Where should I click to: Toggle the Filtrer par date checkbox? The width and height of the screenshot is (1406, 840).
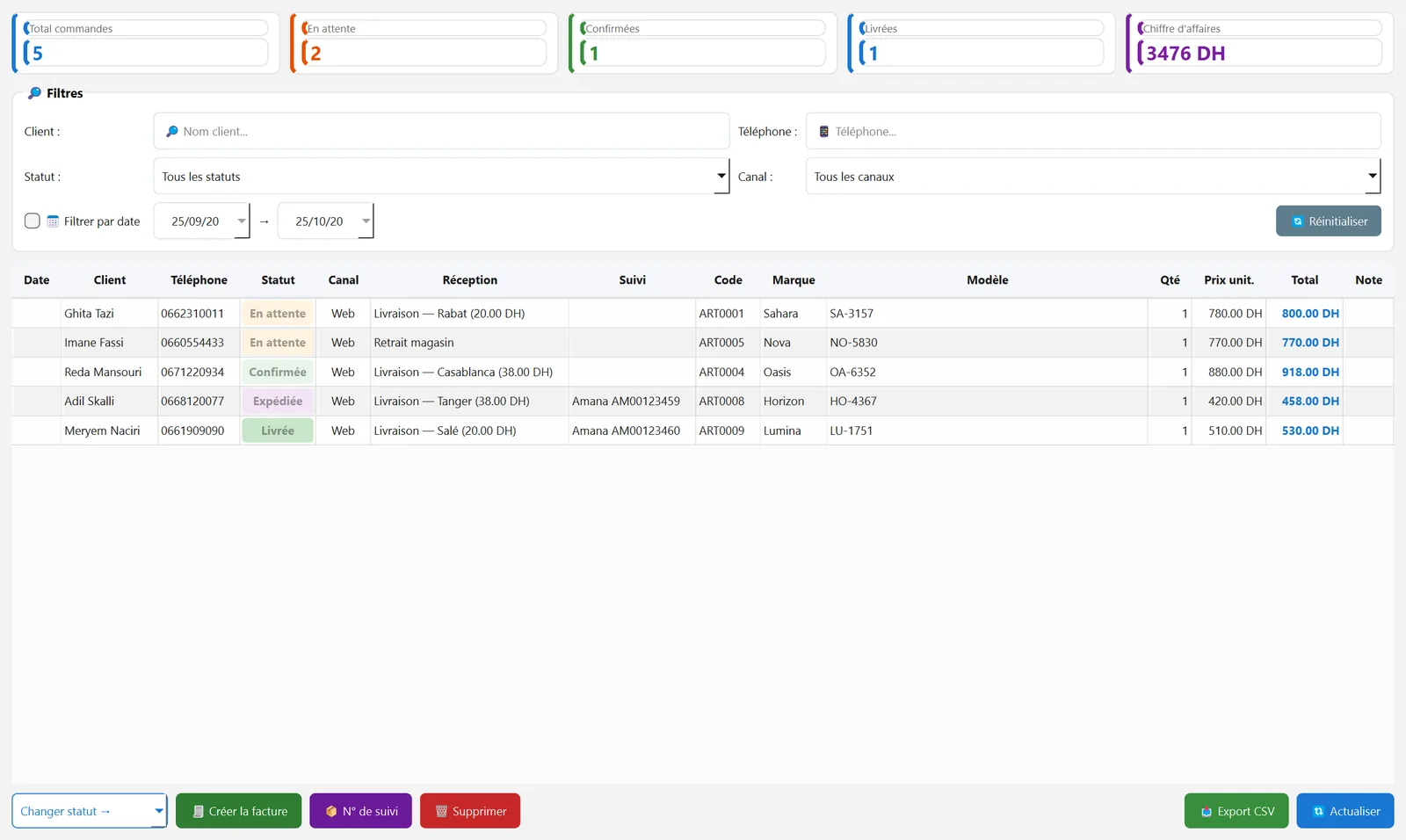tap(33, 221)
